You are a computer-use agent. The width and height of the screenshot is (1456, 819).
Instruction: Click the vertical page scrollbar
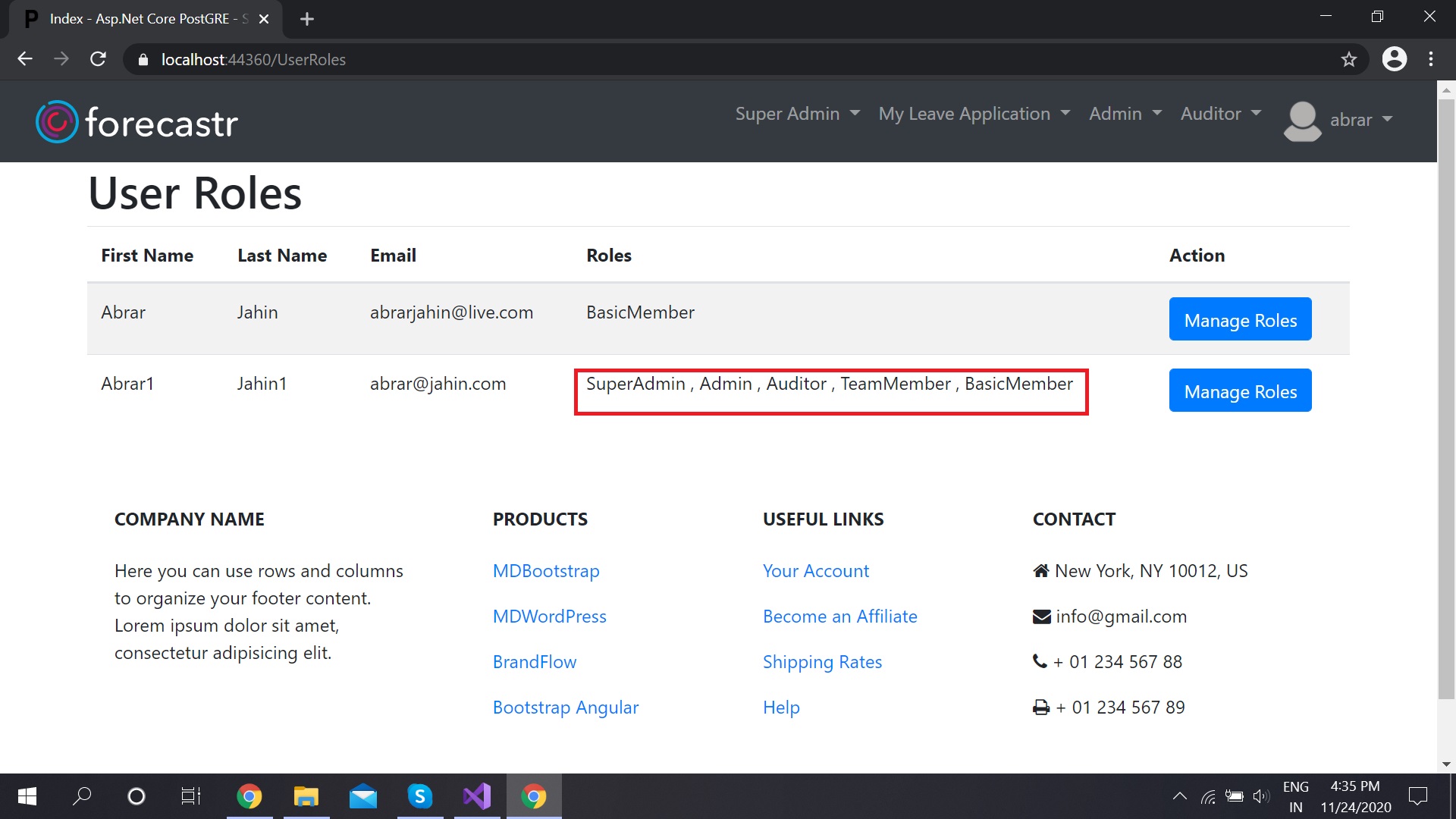click(x=1446, y=398)
